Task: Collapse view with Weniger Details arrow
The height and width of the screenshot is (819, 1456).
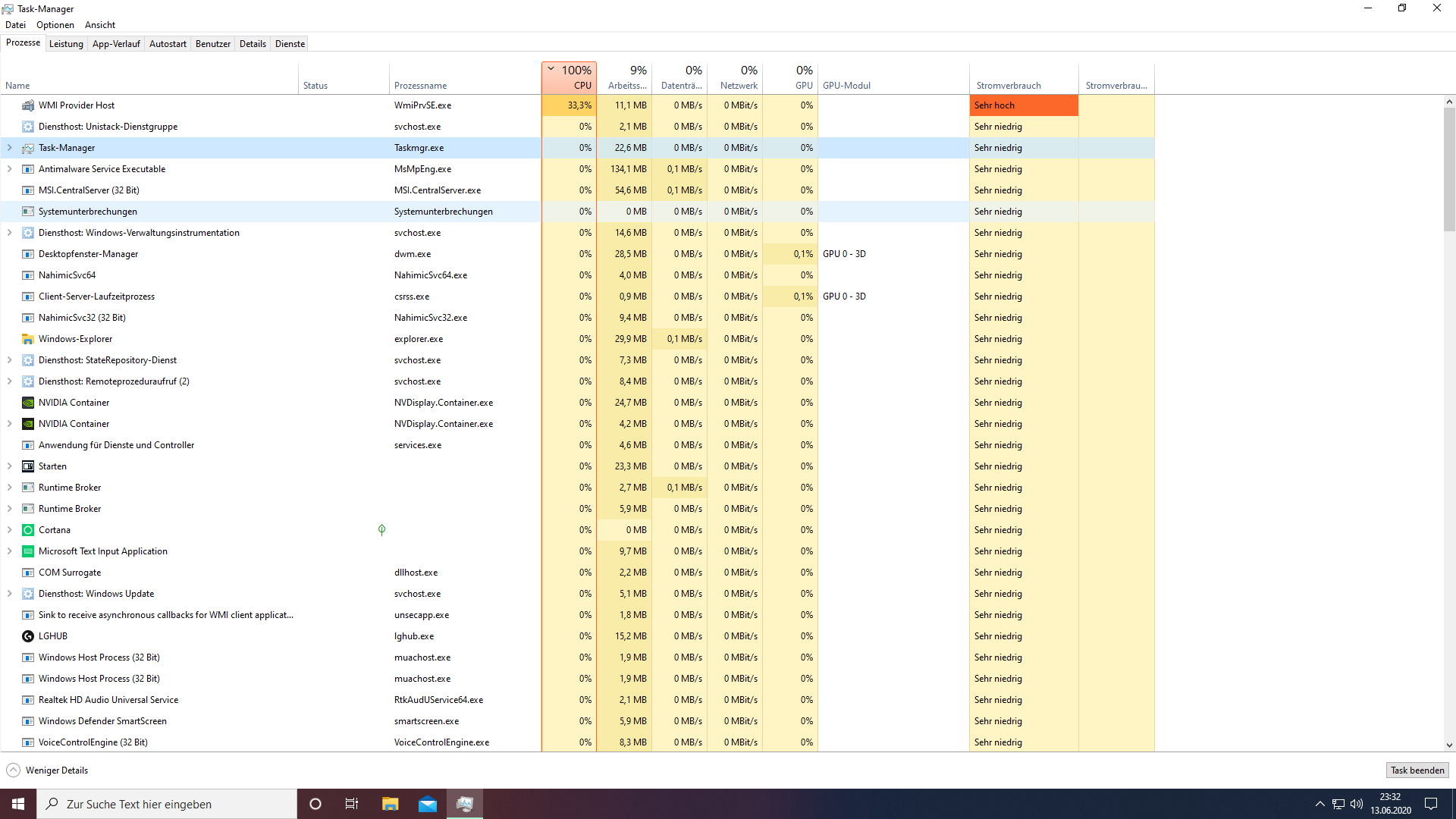Action: (14, 770)
